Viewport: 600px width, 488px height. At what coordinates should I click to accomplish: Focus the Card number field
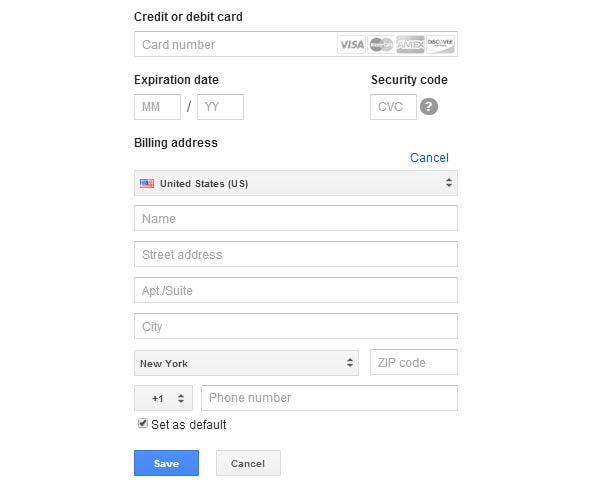(x=236, y=44)
